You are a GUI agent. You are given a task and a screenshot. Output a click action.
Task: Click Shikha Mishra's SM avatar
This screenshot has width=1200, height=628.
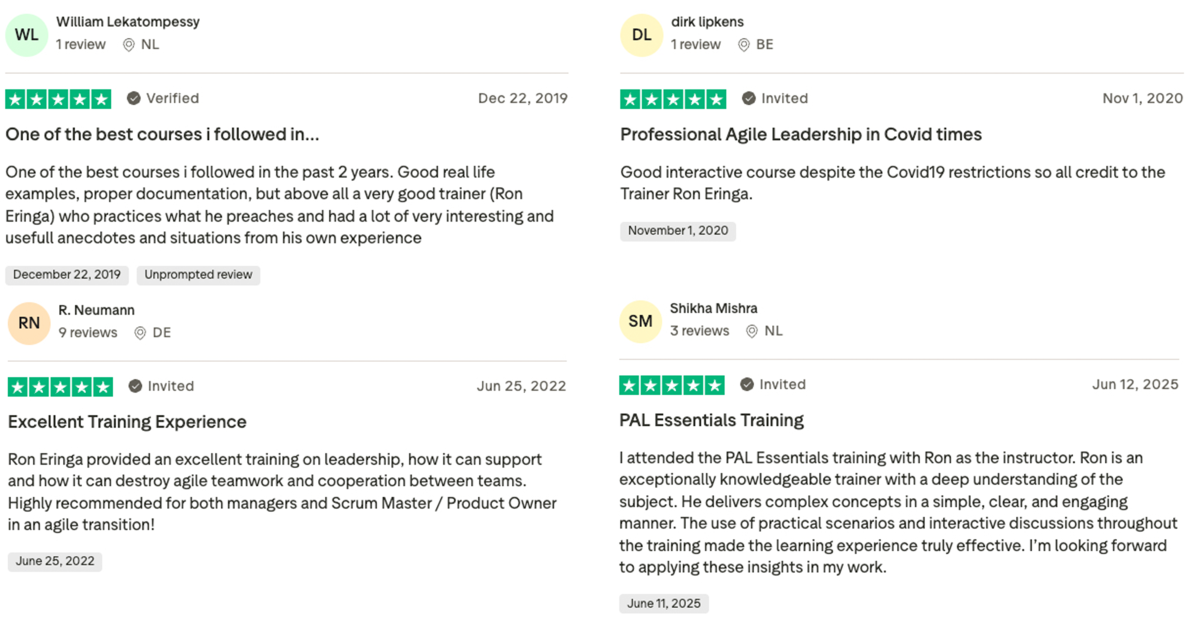[x=641, y=321]
